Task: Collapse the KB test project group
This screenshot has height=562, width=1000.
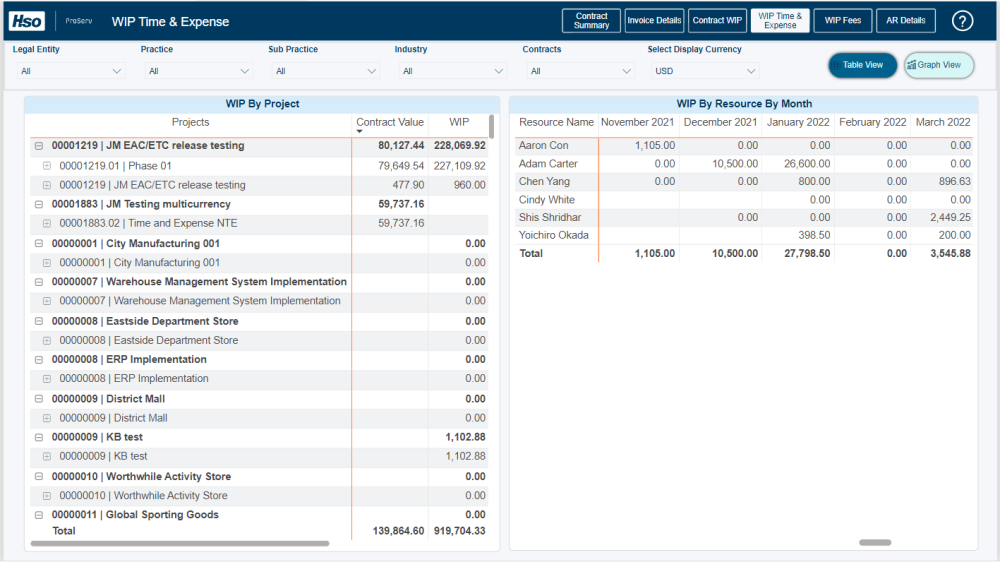Action: [x=39, y=437]
